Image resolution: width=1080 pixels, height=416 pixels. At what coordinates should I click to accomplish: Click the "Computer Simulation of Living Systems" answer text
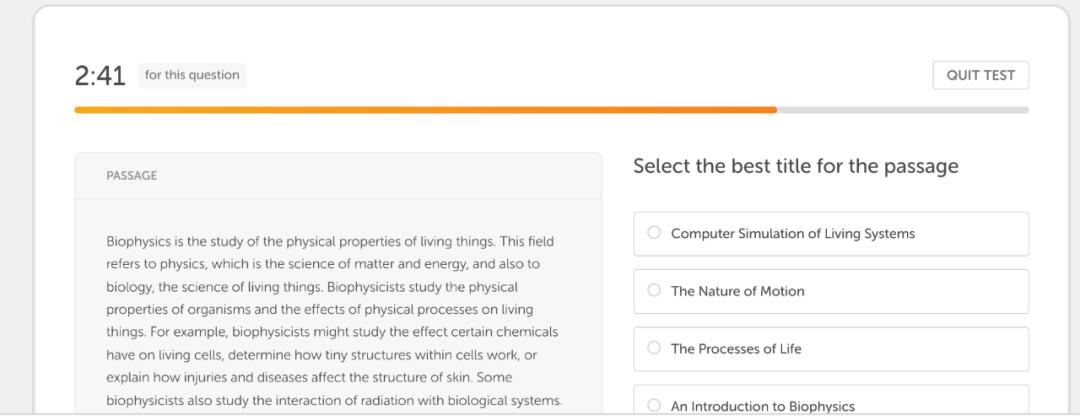792,234
